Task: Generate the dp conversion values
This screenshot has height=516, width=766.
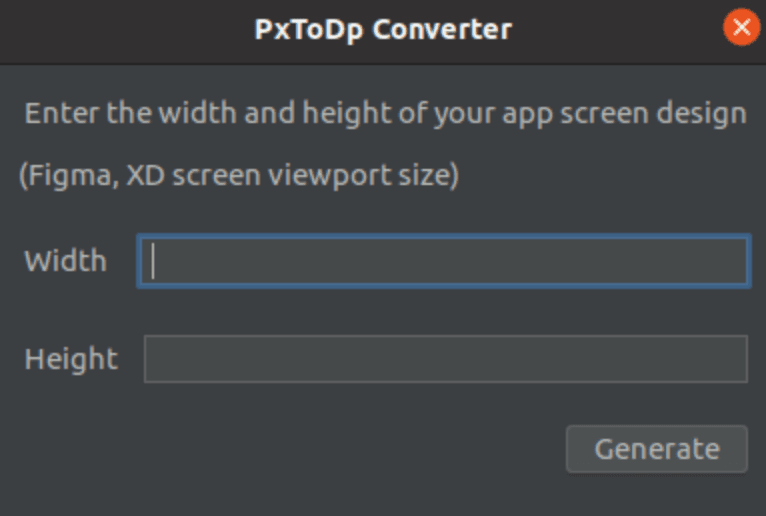Action: tap(657, 449)
